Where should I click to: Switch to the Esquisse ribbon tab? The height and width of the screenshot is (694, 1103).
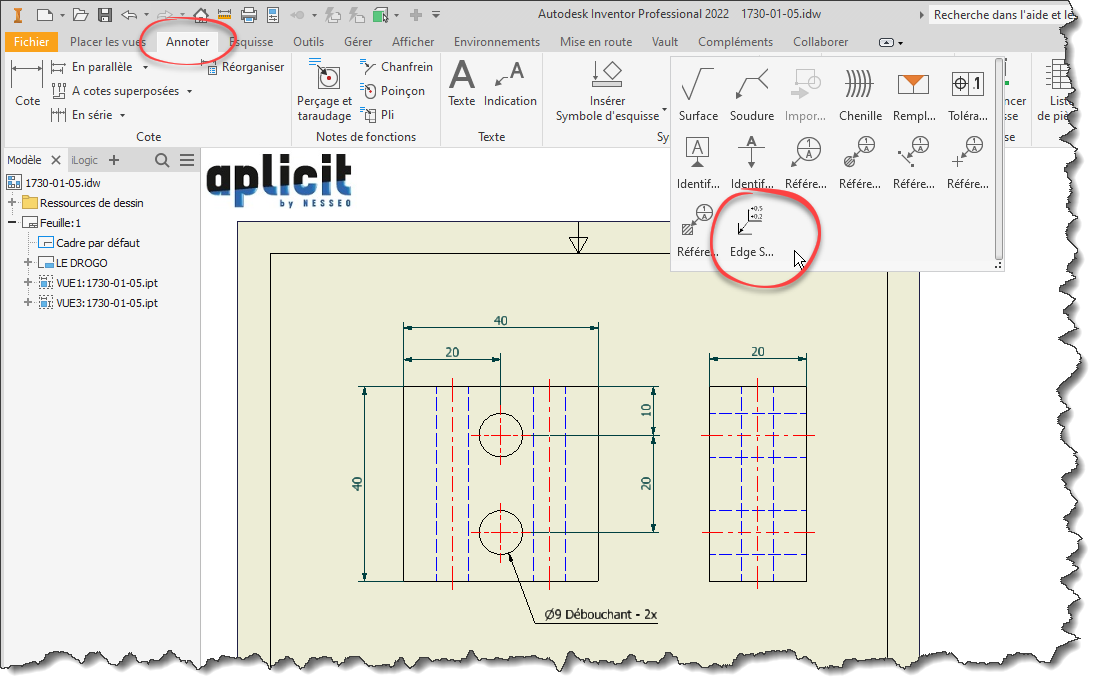252,42
